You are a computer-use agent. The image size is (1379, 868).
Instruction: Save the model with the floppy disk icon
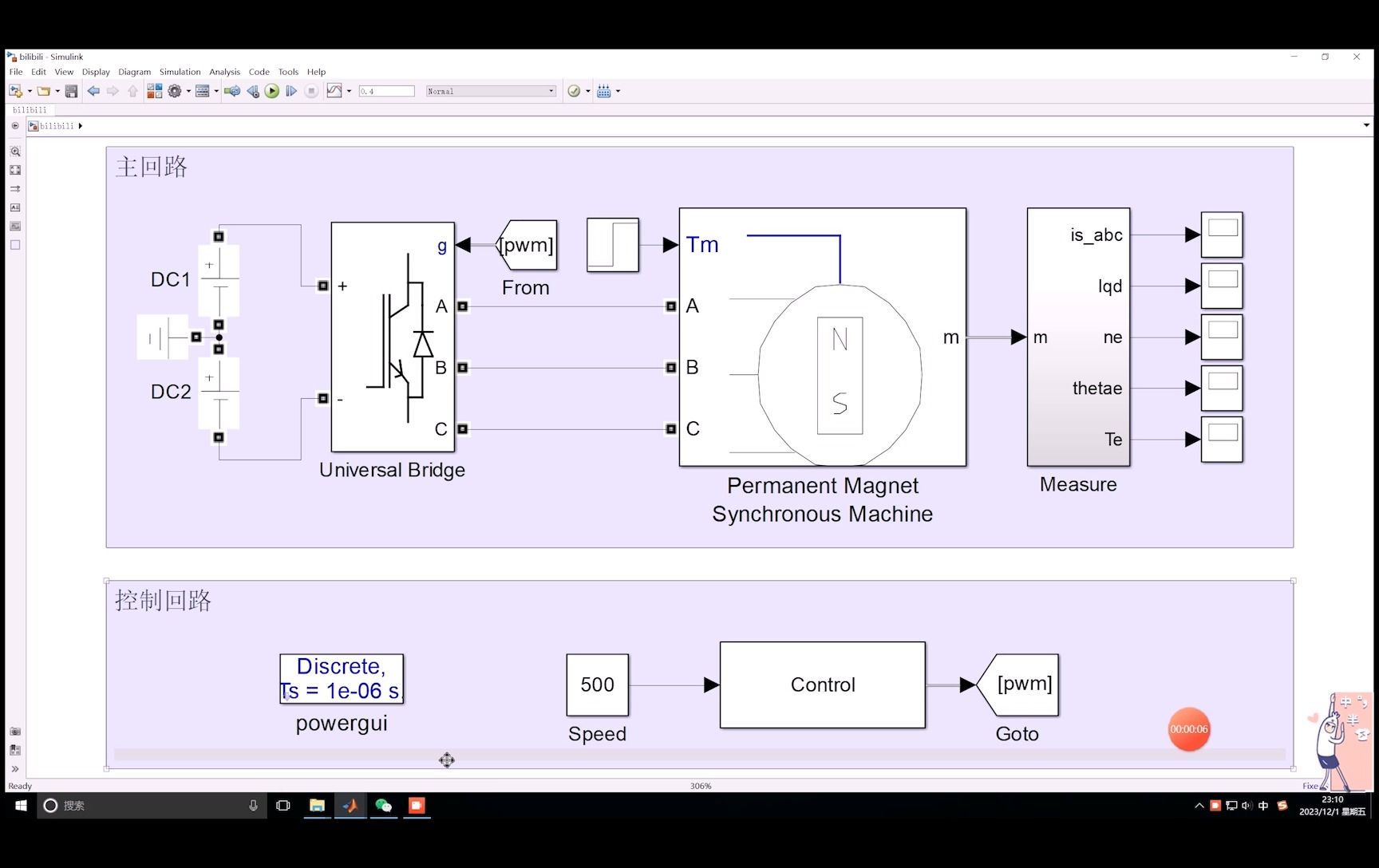pos(71,91)
